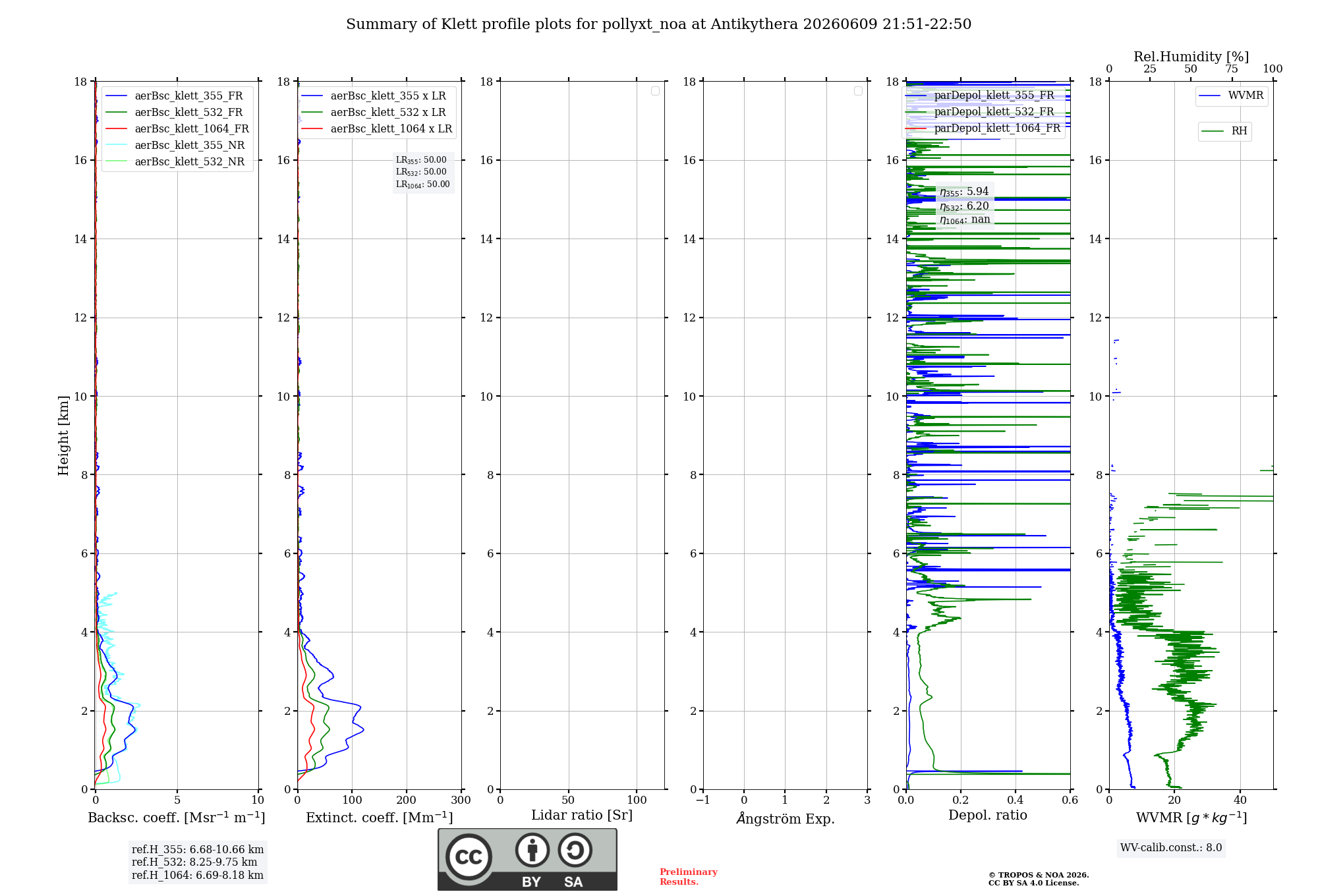
Task: Click the WV-calib.const.: 8.0 label
Action: pos(1171,848)
